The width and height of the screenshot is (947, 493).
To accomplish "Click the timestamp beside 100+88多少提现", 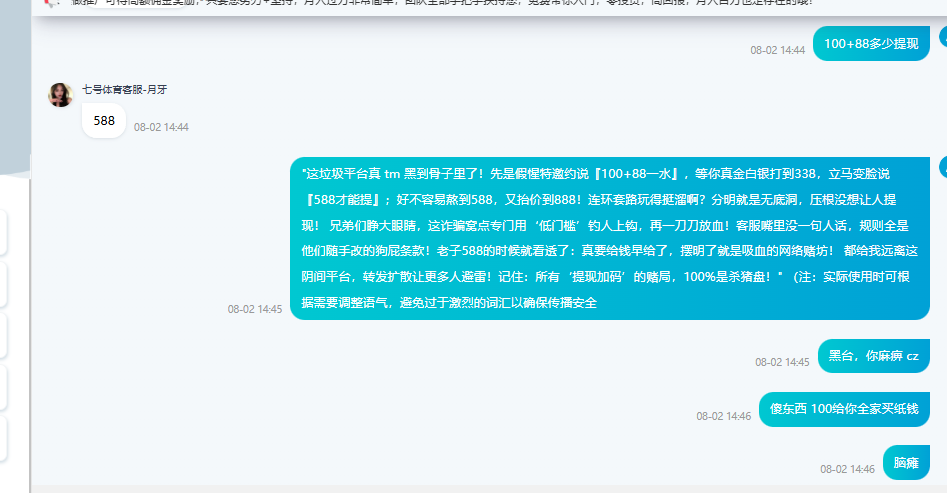I will [777, 50].
